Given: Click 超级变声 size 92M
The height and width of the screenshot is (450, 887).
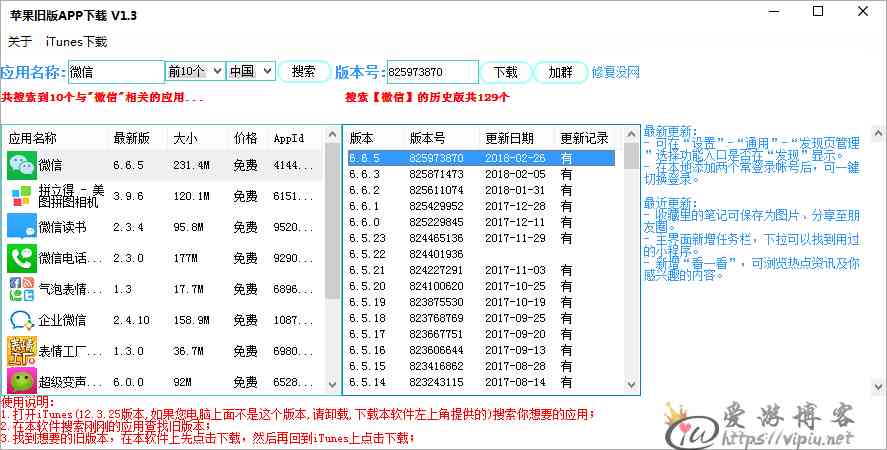Looking at the screenshot, I should coord(183,382).
